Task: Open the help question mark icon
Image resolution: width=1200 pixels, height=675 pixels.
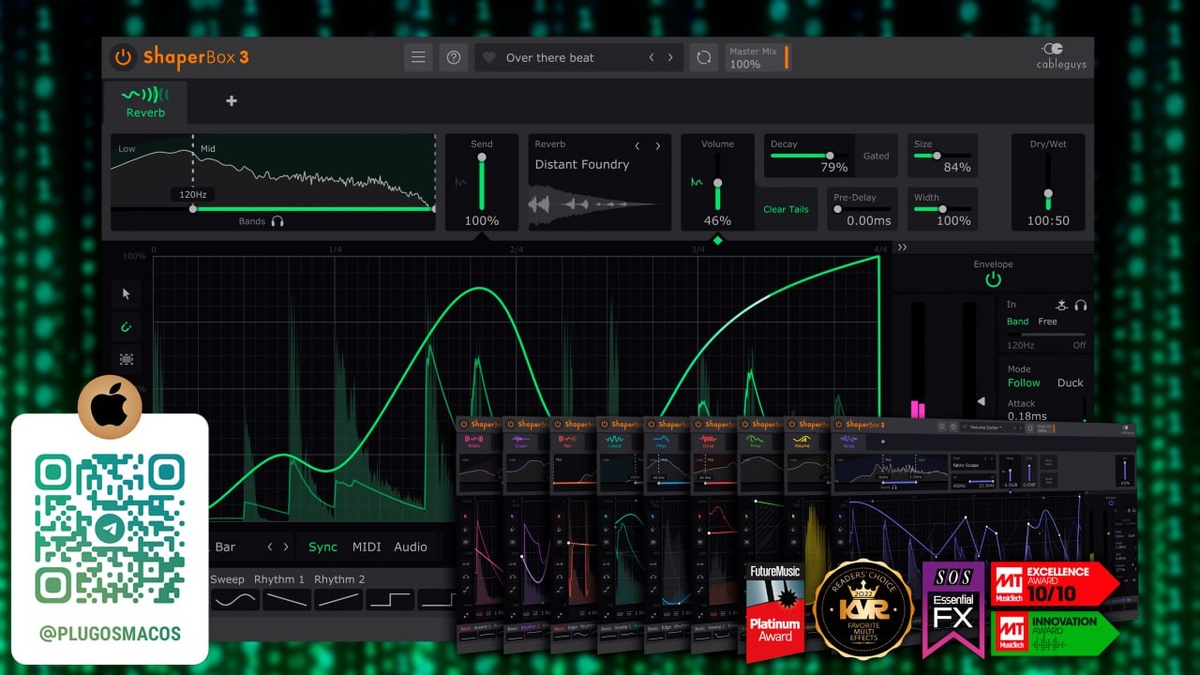Action: point(453,58)
